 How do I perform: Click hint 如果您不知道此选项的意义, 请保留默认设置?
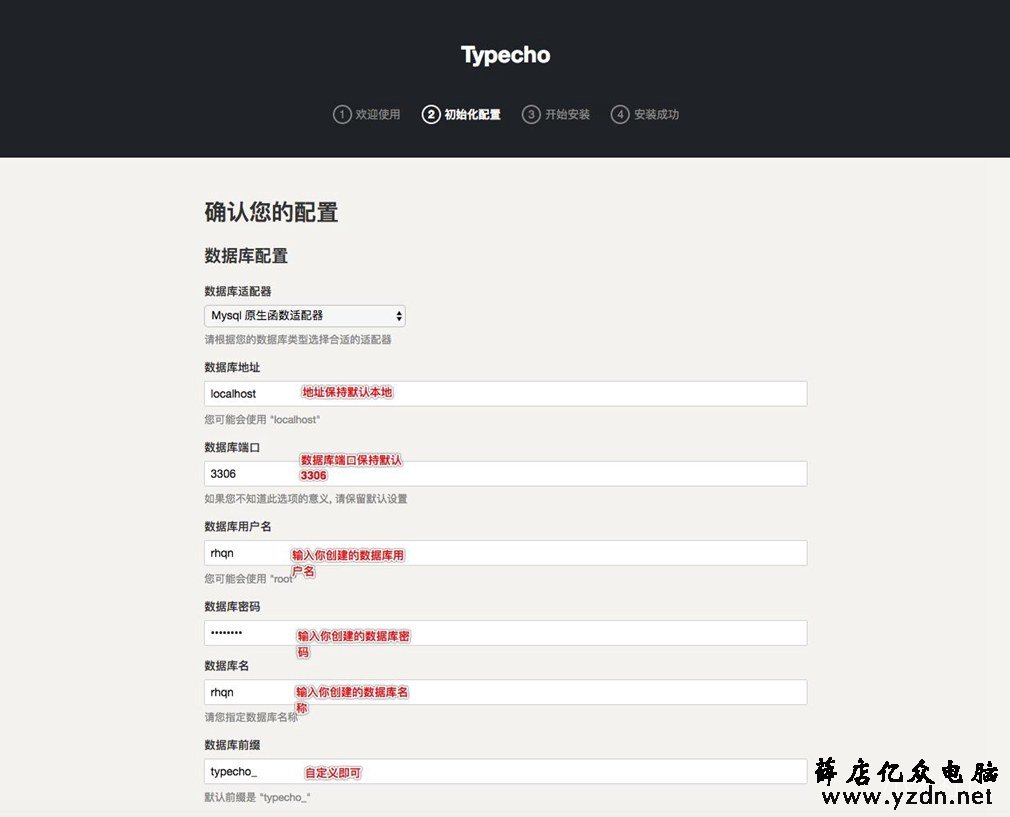click(x=305, y=499)
